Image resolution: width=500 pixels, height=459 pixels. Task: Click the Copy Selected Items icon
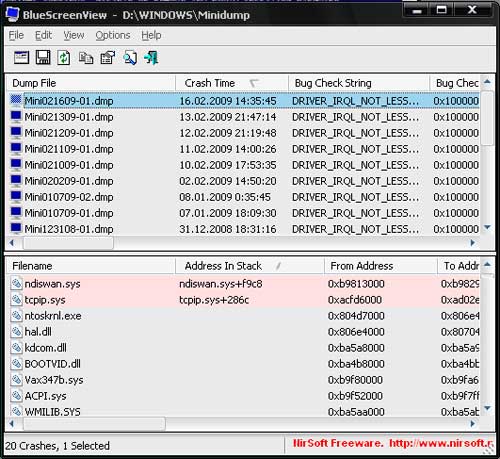point(86,58)
